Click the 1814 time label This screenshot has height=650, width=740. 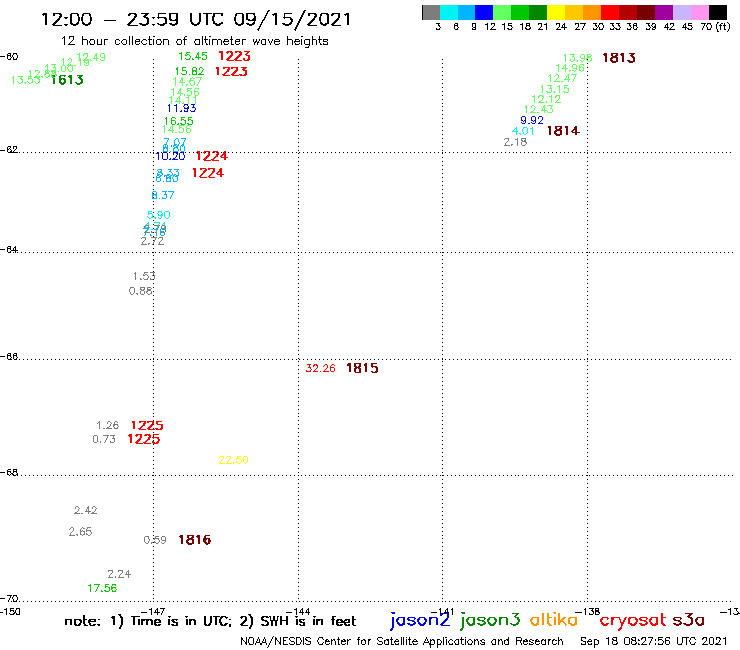[563, 131]
